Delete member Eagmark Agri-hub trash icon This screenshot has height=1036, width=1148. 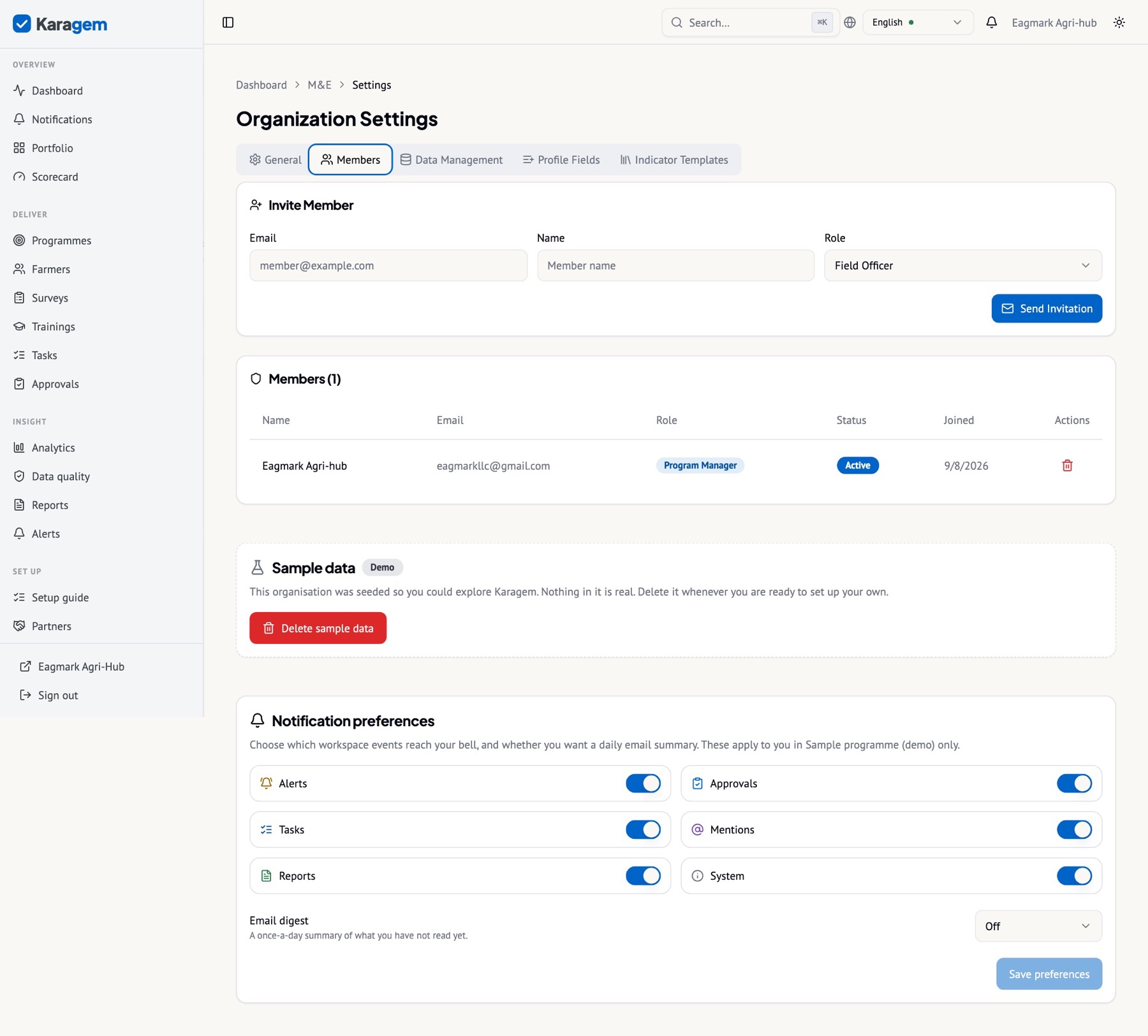pyautogui.click(x=1067, y=465)
